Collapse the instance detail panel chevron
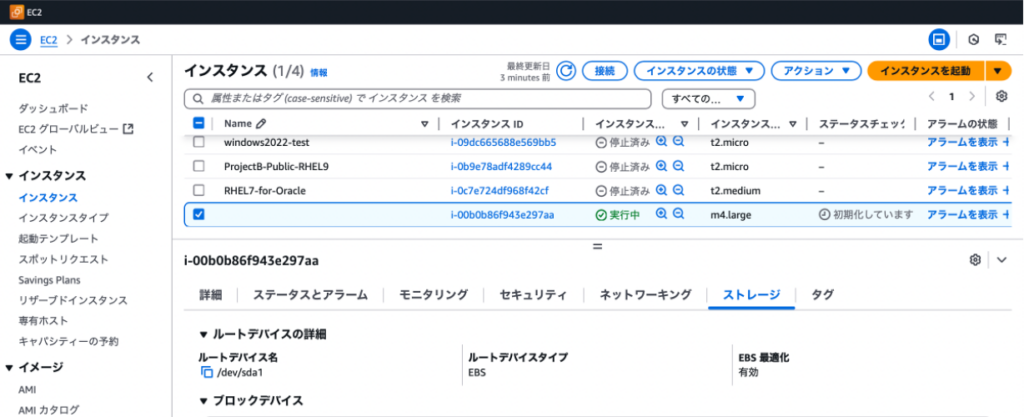1024x417 pixels. [x=1002, y=260]
